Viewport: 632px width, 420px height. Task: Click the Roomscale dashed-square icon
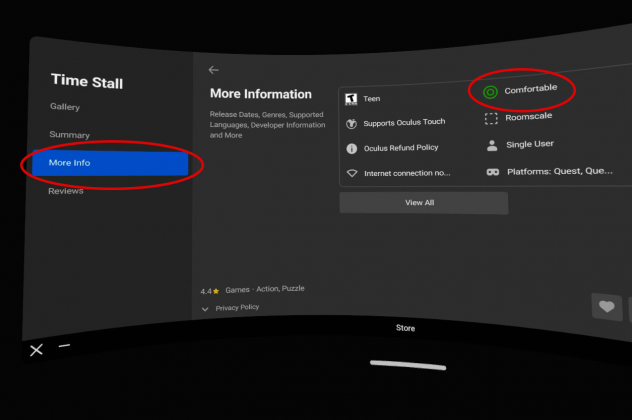(491, 119)
